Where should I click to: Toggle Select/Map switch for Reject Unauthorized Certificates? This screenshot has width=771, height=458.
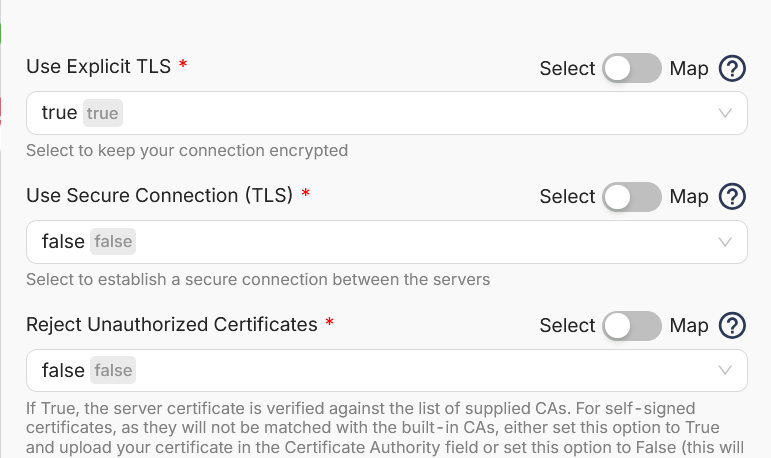pyautogui.click(x=632, y=326)
